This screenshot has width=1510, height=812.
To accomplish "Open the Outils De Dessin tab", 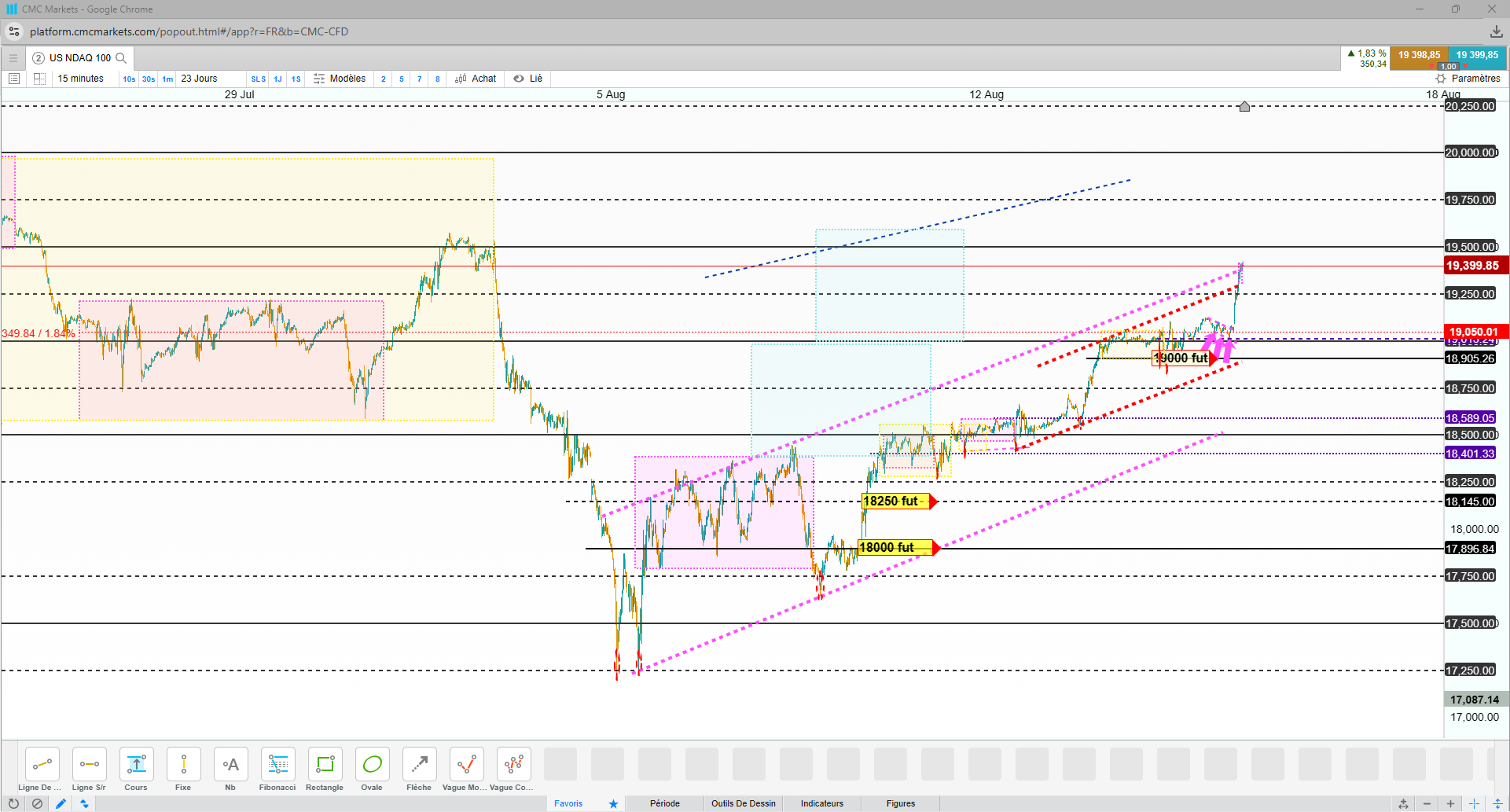I will coord(744,803).
